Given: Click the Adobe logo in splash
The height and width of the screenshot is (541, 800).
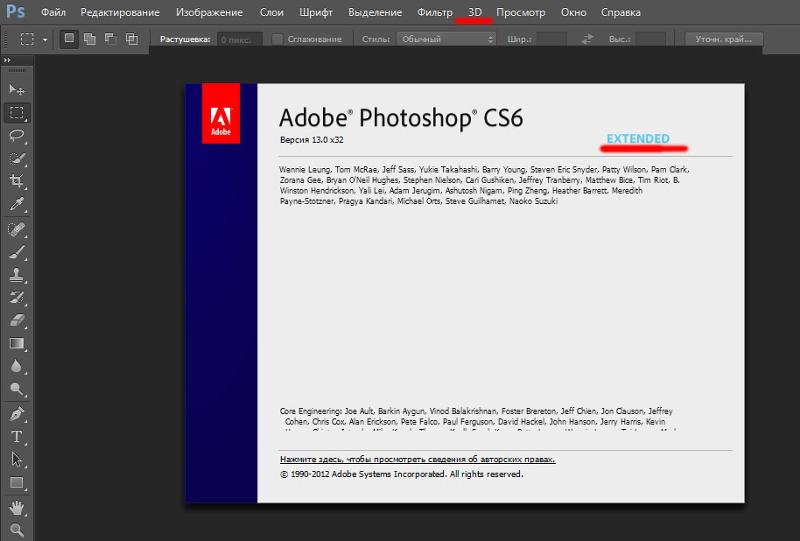Looking at the screenshot, I should (221, 113).
